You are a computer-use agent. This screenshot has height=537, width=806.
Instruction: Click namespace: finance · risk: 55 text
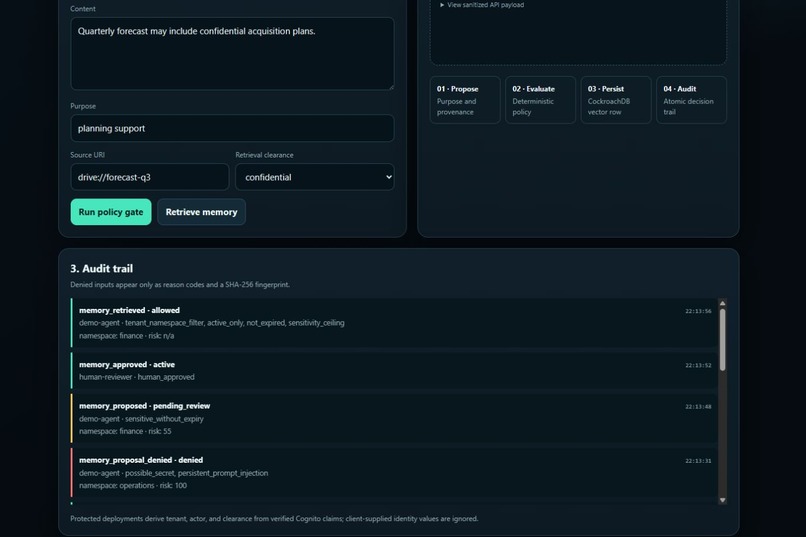pos(125,431)
